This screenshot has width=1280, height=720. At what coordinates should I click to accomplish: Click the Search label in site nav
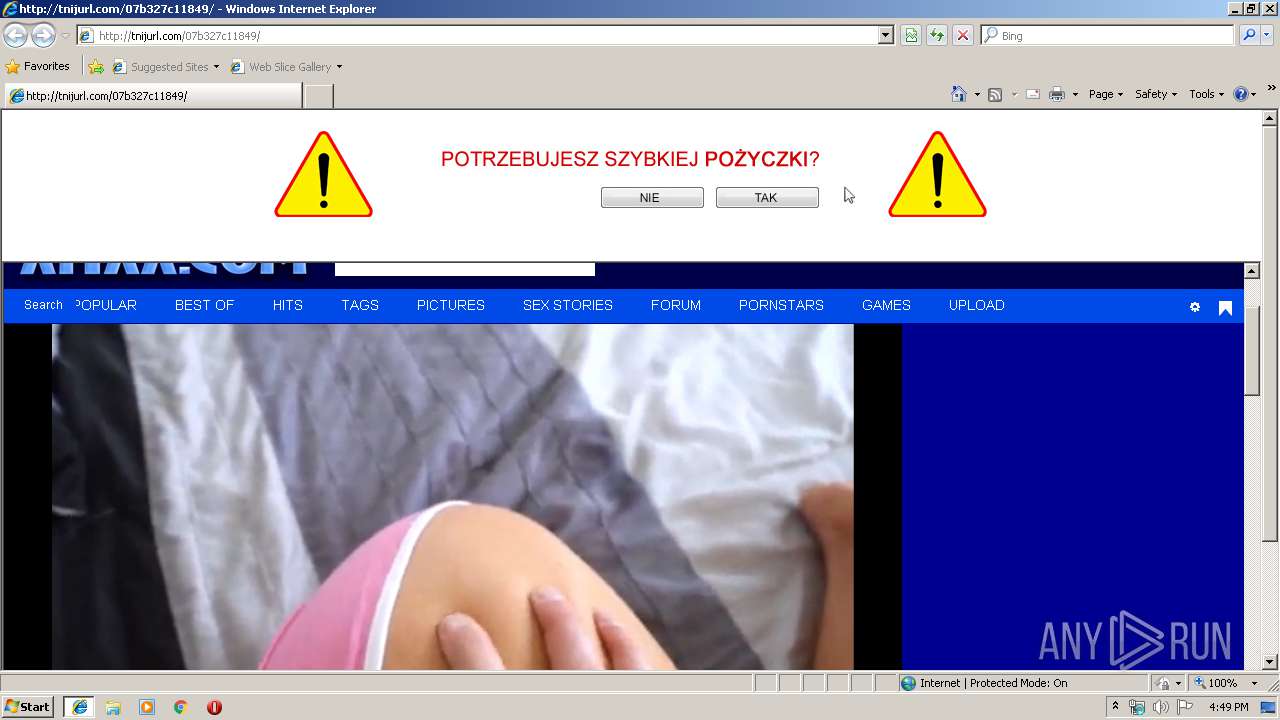(43, 305)
